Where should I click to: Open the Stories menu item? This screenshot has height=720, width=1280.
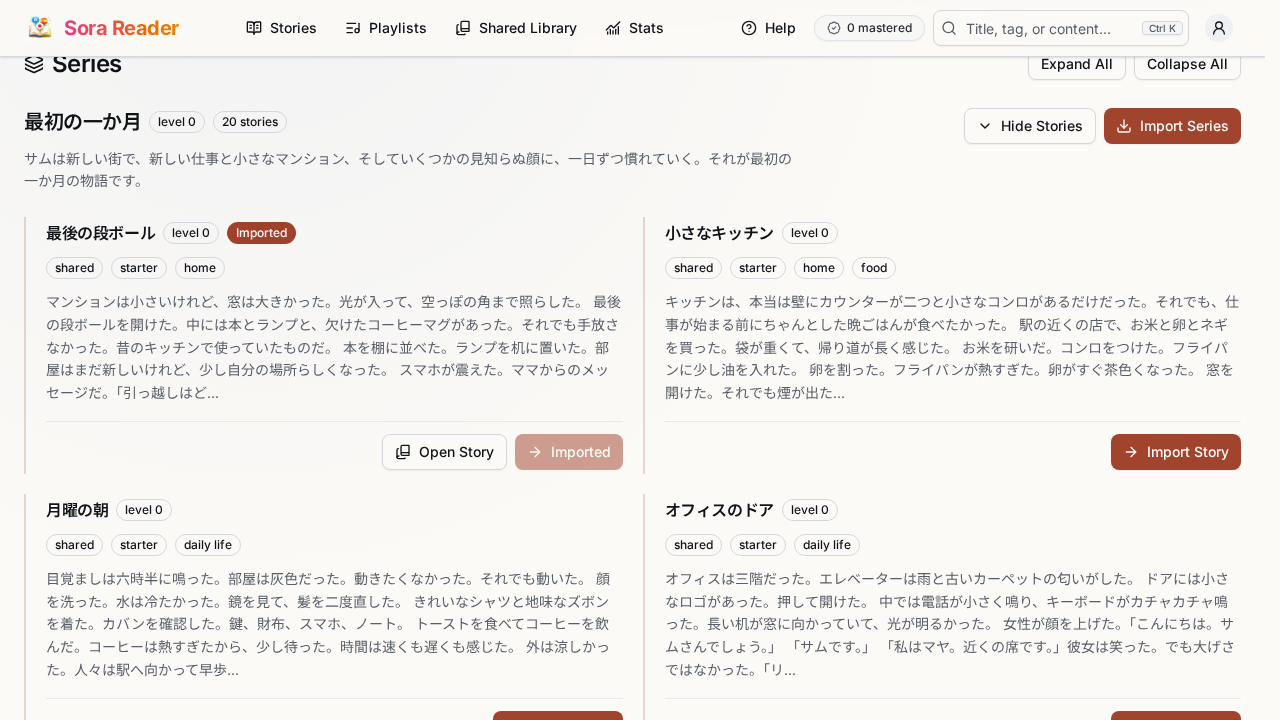[x=281, y=28]
